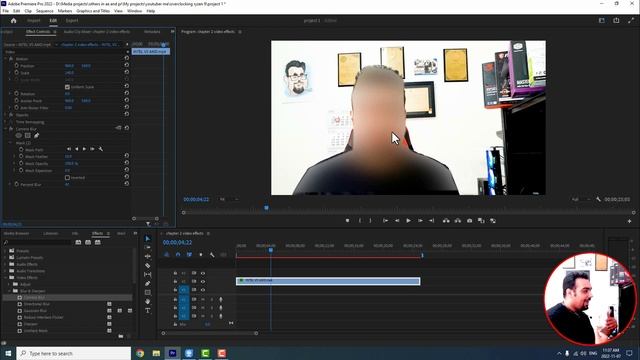Image resolution: width=640 pixels, height=360 pixels.
Task: Add marker in Program Monitor
Action: tap(347, 220)
